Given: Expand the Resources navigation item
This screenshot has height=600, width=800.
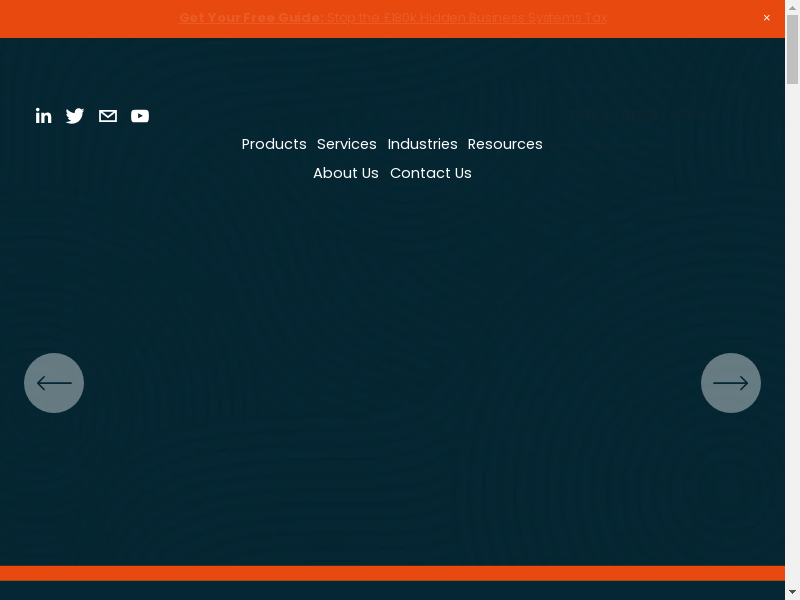Looking at the screenshot, I should click(x=505, y=144).
